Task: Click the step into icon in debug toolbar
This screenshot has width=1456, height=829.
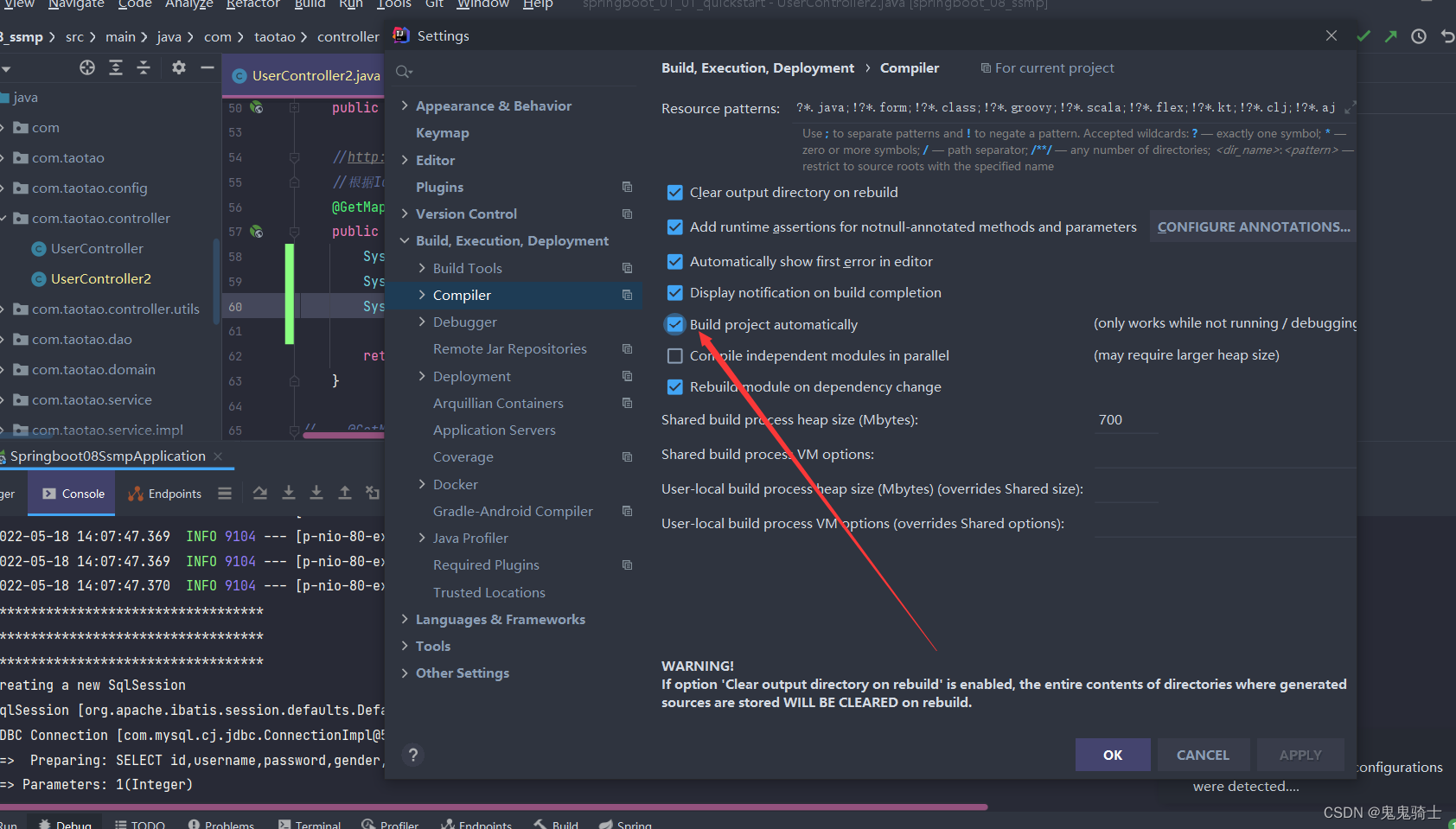Action: 289,494
